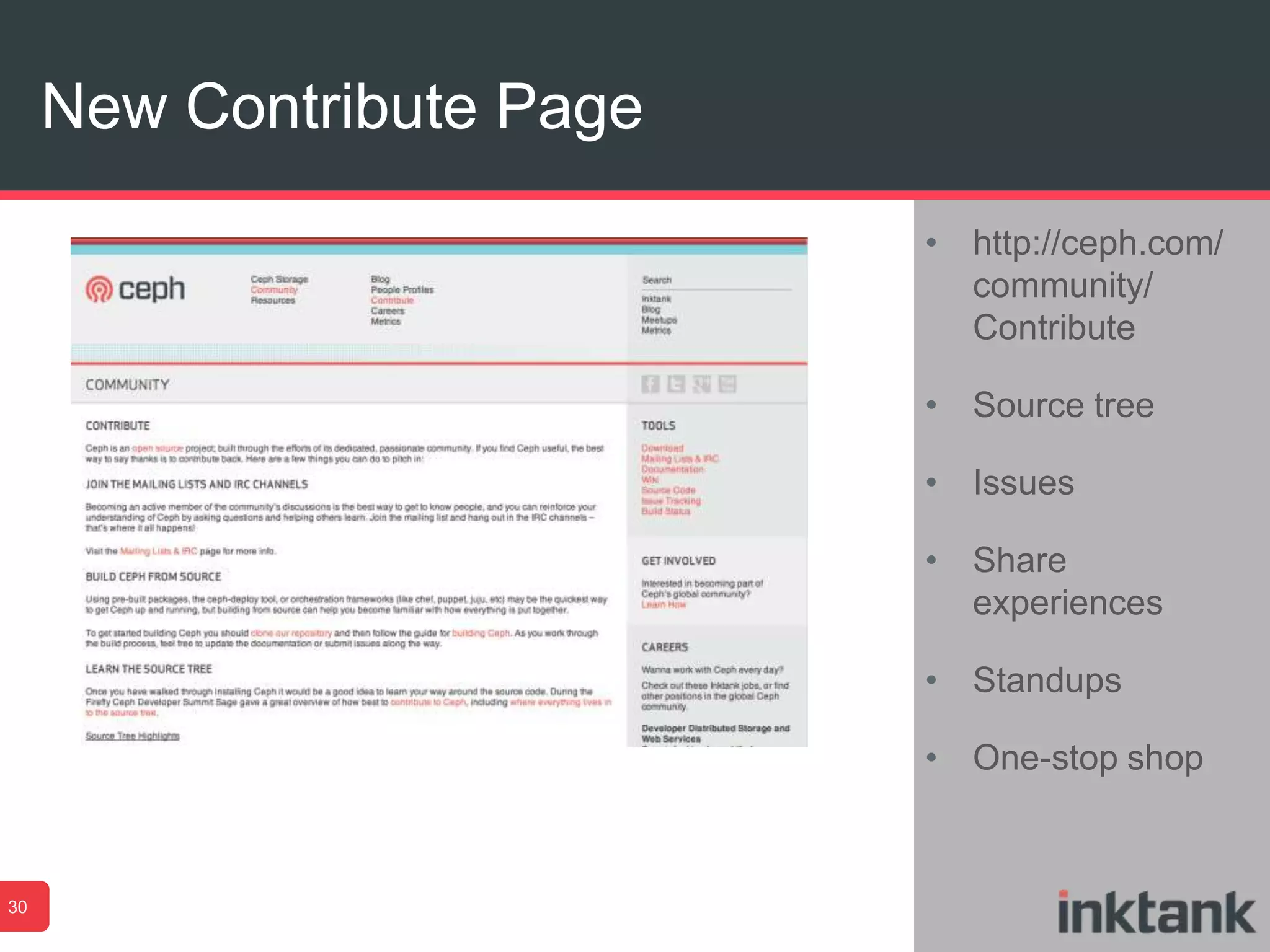Open the Source Code link in Tools
This screenshot has width=1270, height=952.
pyautogui.click(x=668, y=490)
